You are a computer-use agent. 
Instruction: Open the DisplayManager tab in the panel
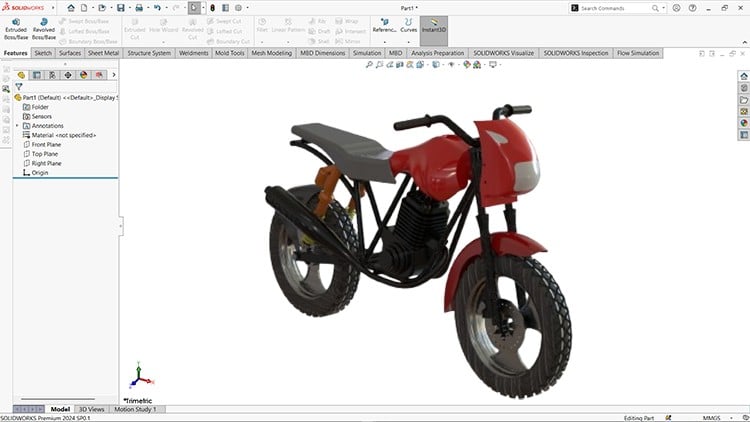[x=84, y=74]
